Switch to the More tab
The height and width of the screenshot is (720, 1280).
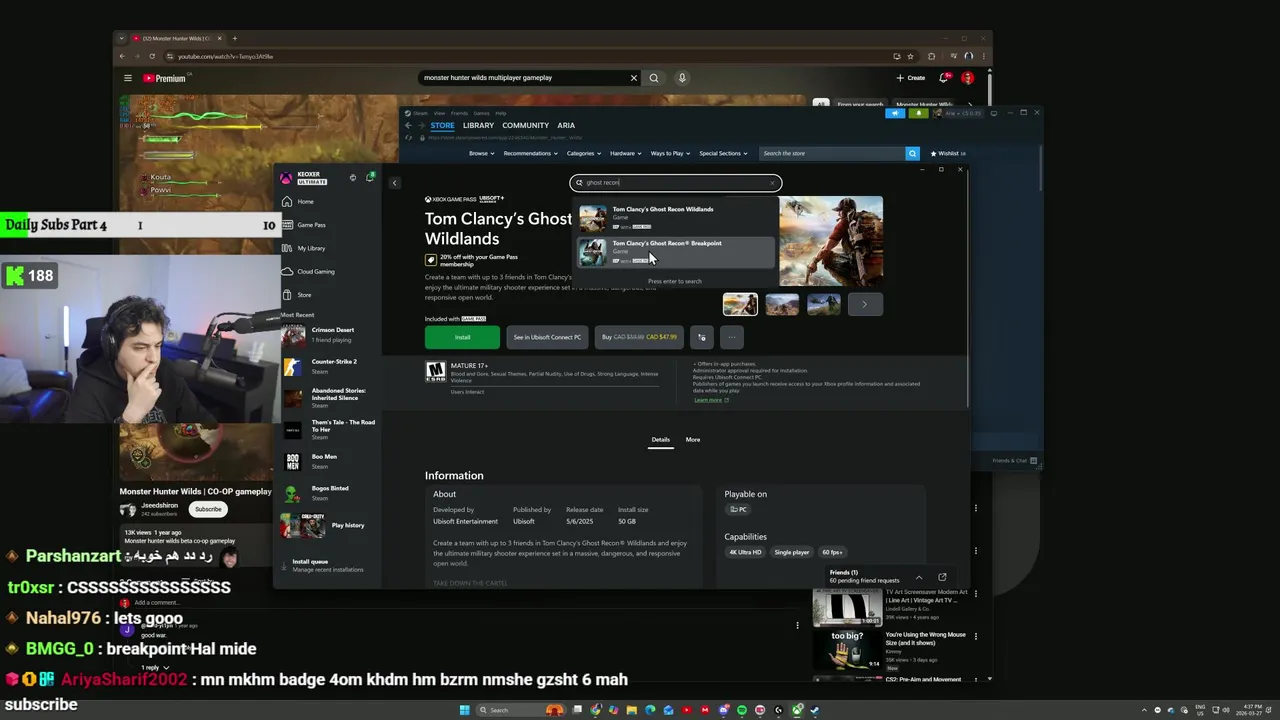tap(693, 440)
